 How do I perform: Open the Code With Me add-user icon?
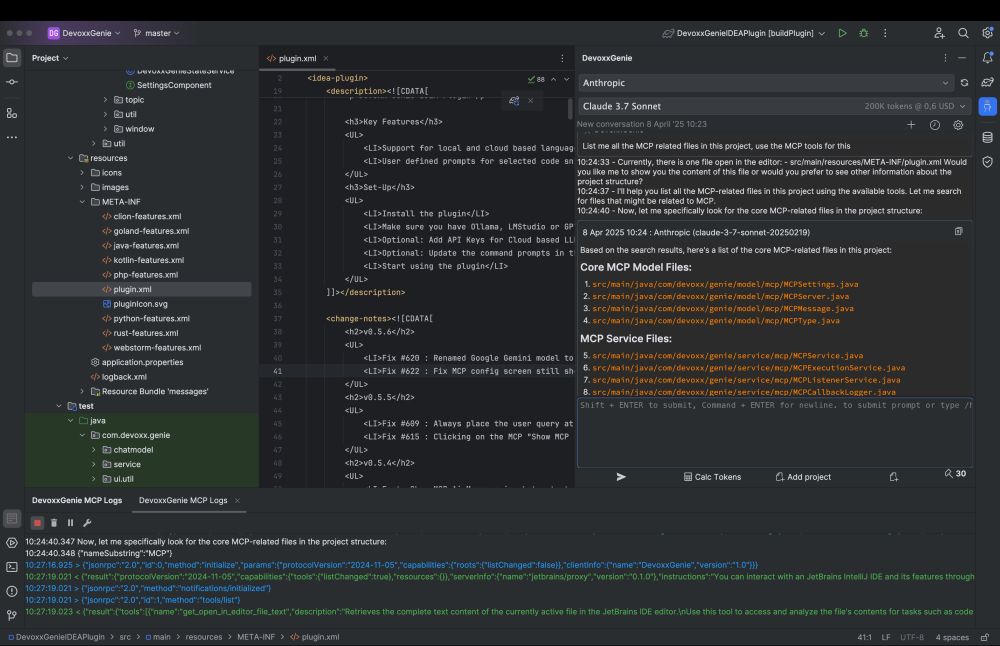coord(939,33)
